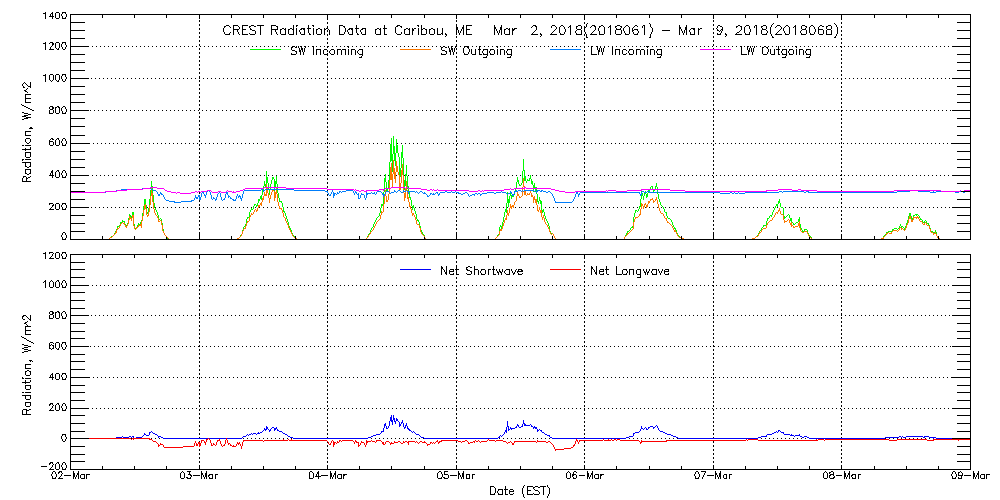This screenshot has width=1000, height=500.
Task: Select the 04-Mar date tick label
Action: [x=327, y=475]
